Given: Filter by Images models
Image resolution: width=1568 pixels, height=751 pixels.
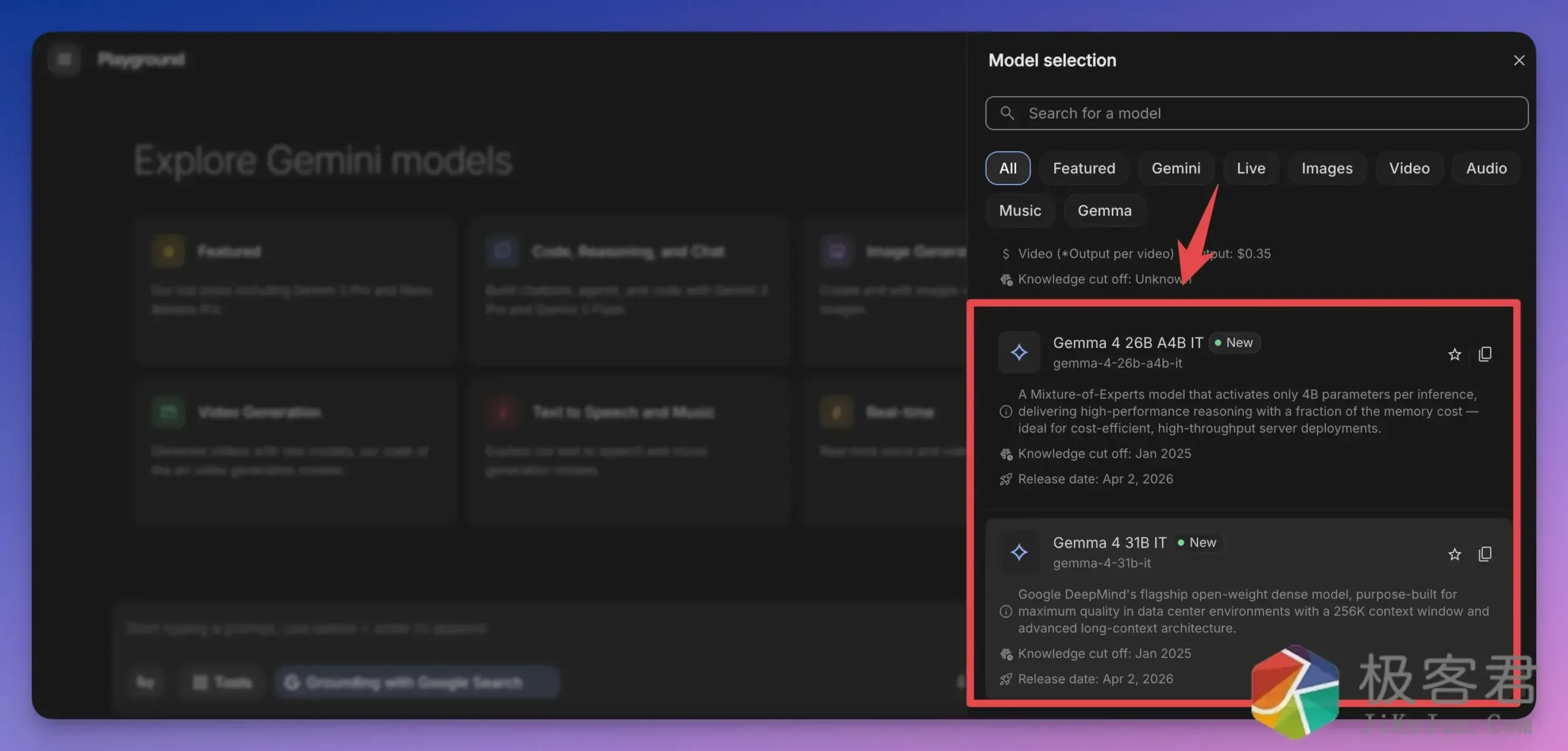Looking at the screenshot, I should tap(1327, 168).
